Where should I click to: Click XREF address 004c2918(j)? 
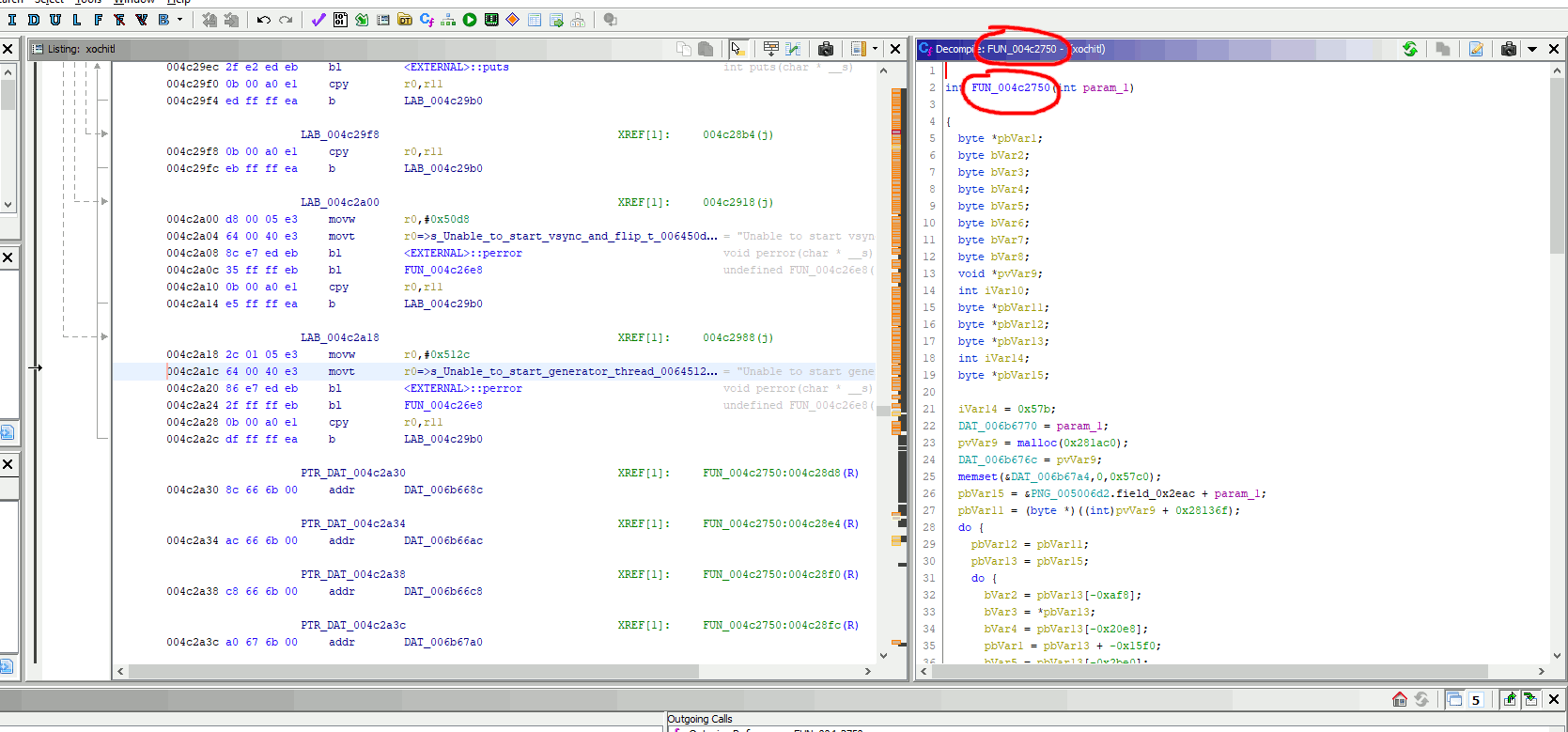(x=737, y=203)
